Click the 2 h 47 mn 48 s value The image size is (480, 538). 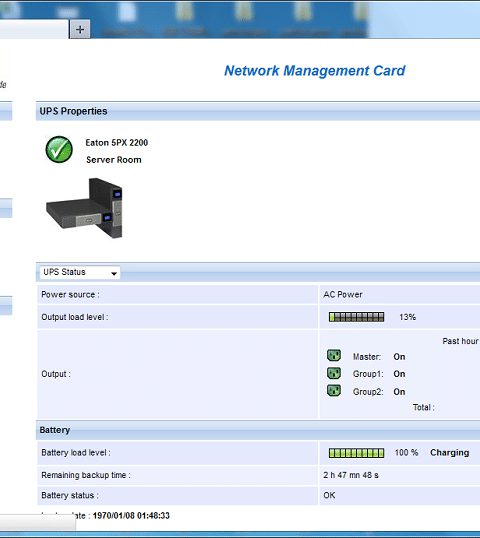tap(351, 475)
